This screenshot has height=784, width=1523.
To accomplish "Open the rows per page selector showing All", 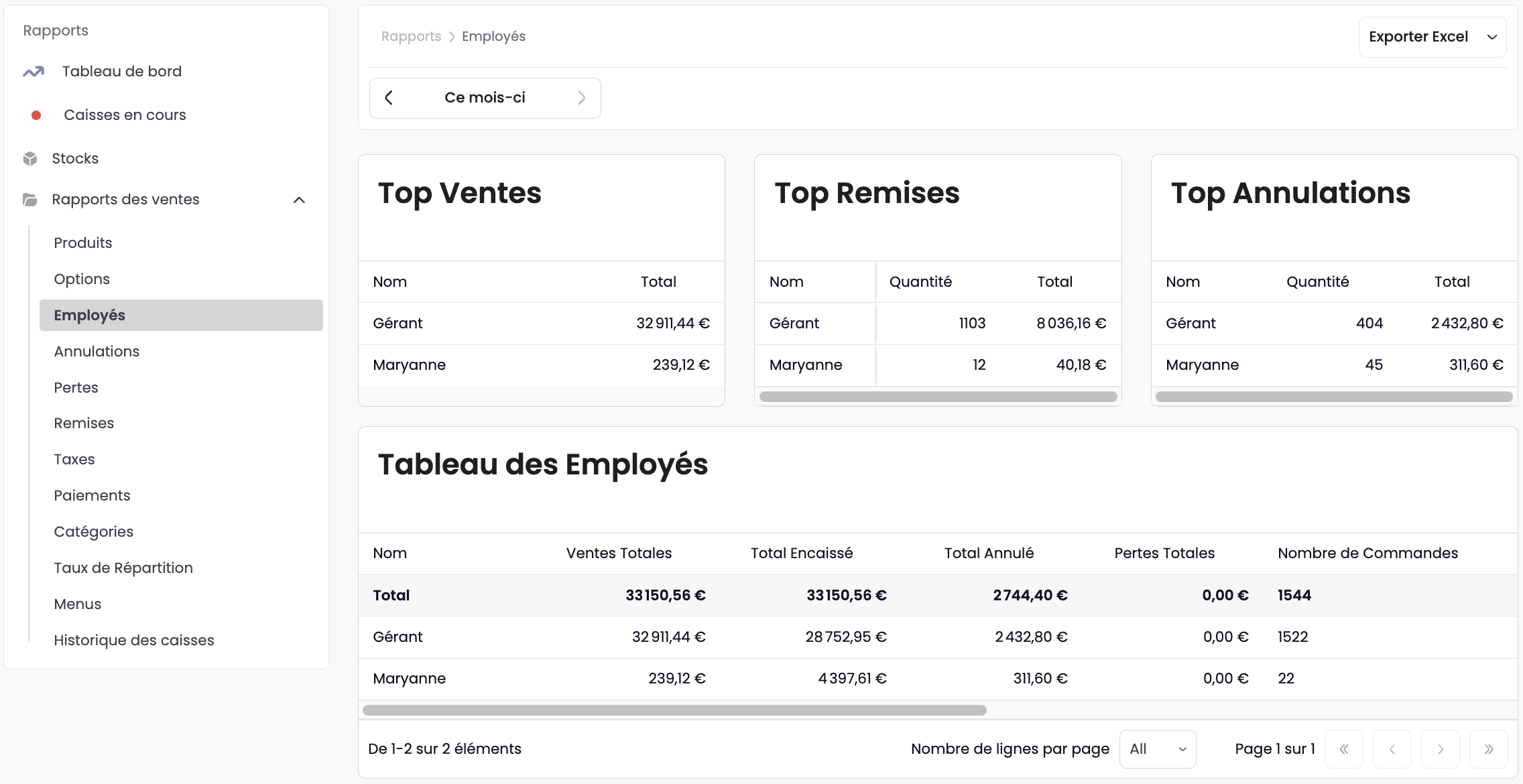I will pos(1157,748).
